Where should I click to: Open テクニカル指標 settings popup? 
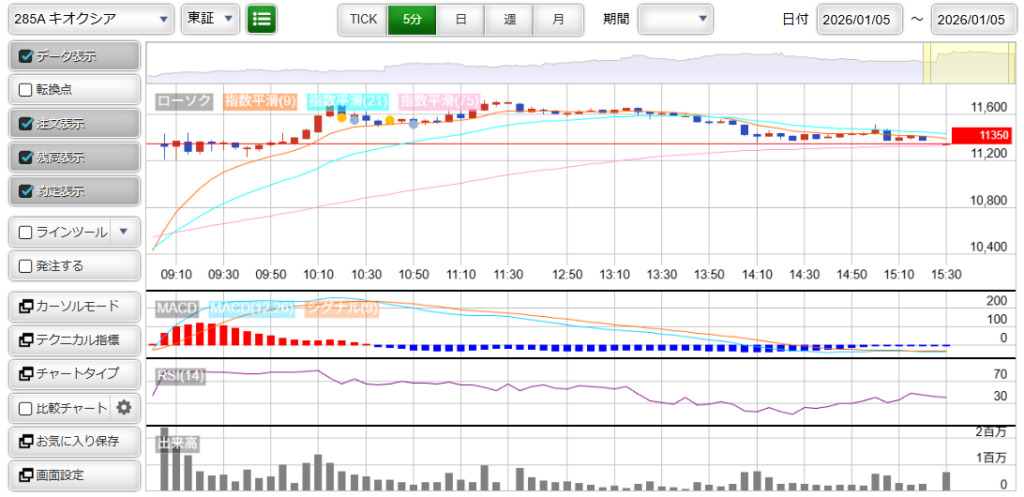tap(72, 340)
